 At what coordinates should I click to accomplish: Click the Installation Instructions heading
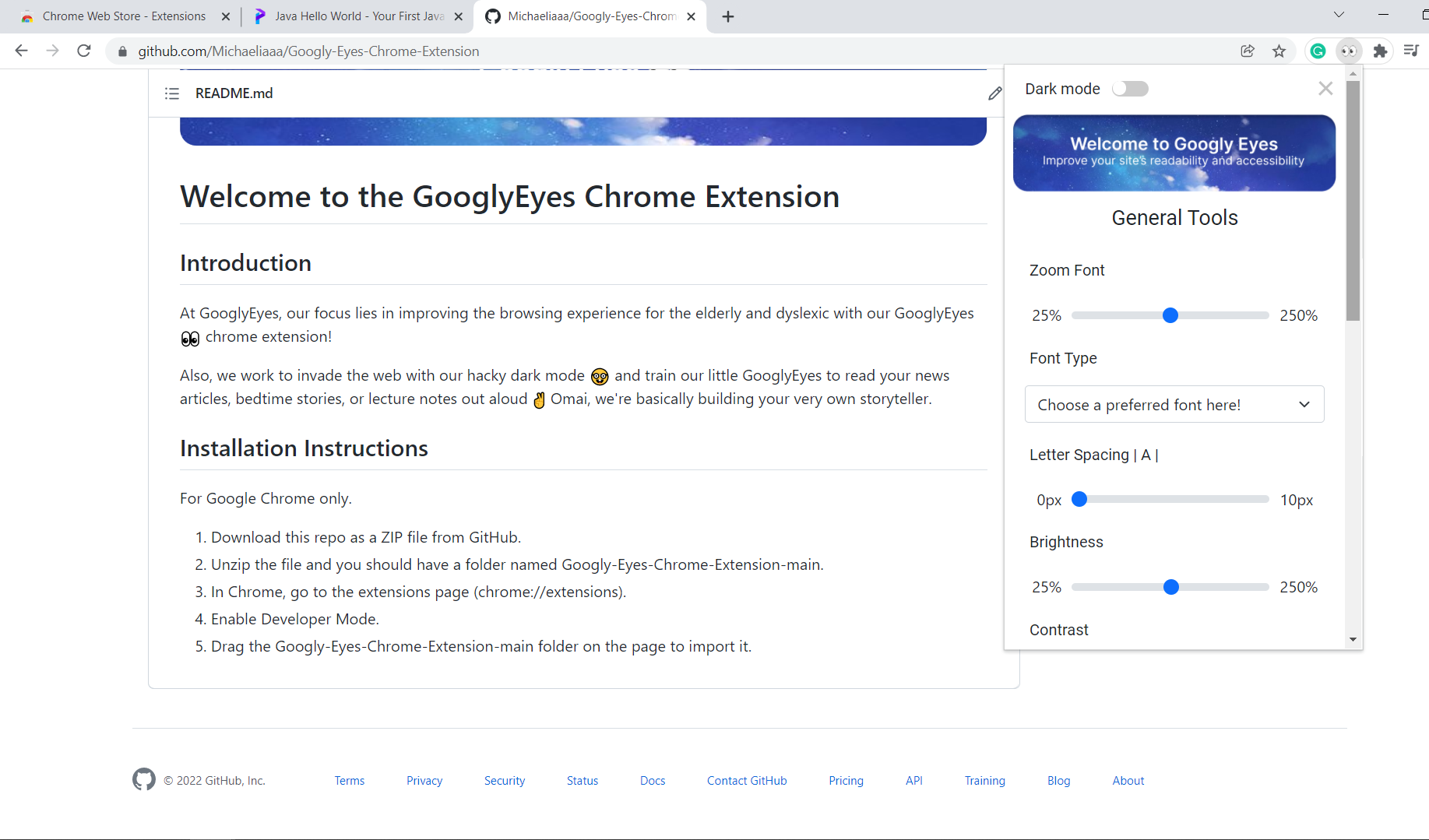point(304,448)
